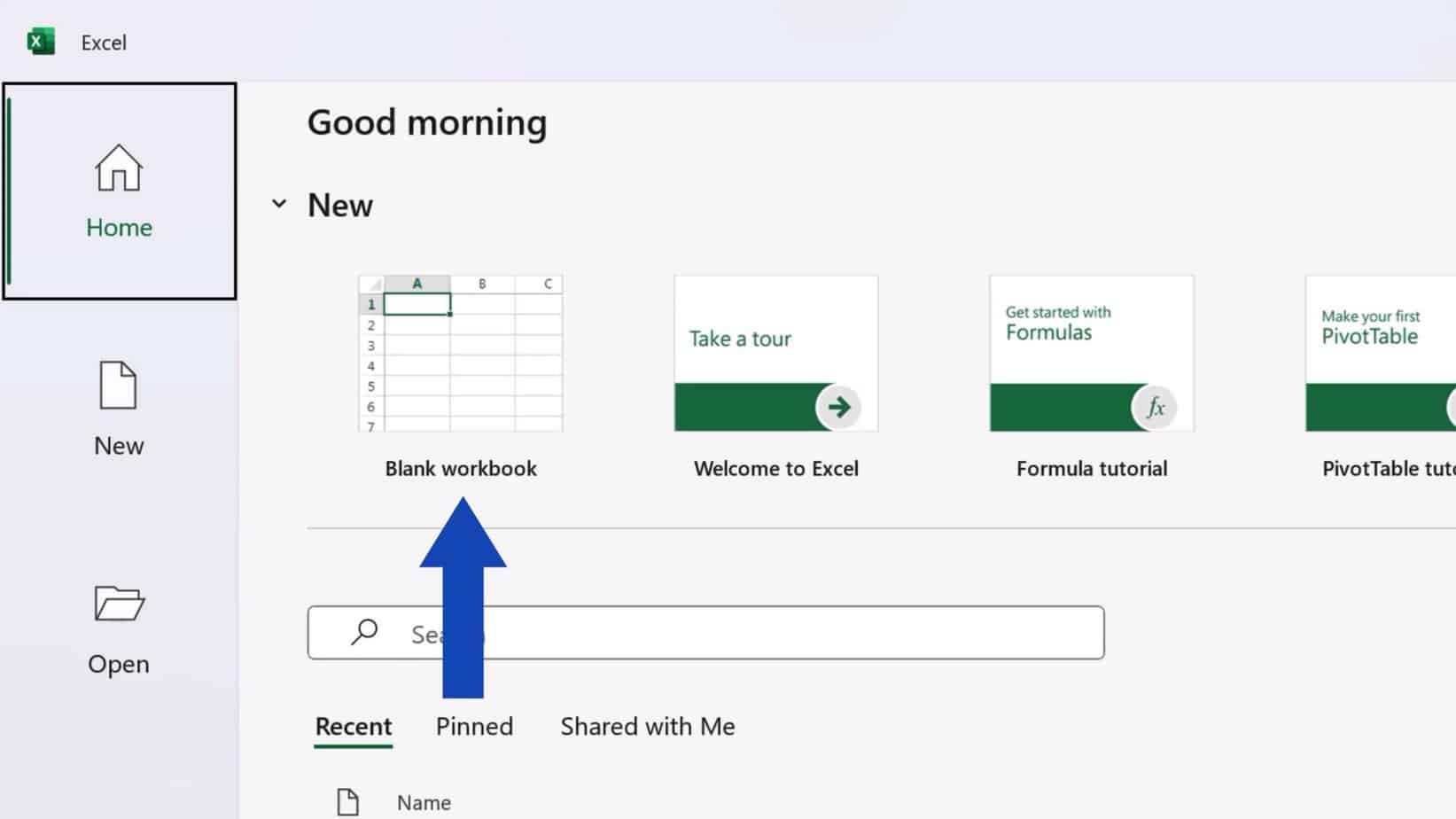Click the Blank workbook label
The height and width of the screenshot is (819, 1456).
tap(461, 469)
